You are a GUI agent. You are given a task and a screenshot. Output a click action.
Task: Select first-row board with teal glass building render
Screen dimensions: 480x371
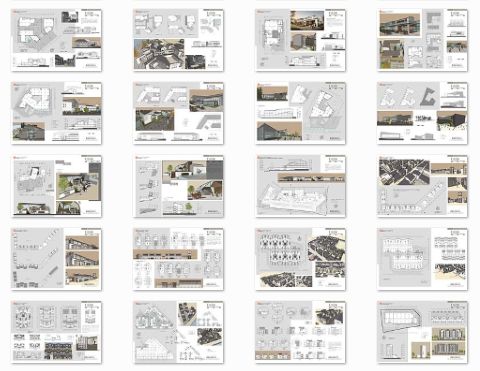coord(422,40)
